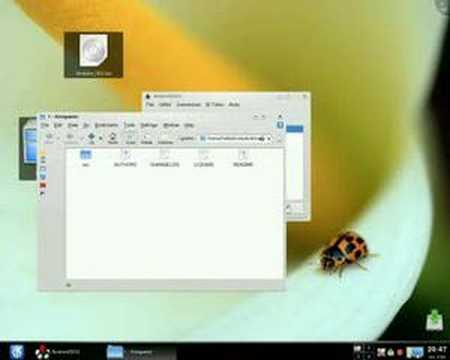Switch to the Konqueror taskbar entry
Viewport: 450px width, 360px height.
coord(140,352)
